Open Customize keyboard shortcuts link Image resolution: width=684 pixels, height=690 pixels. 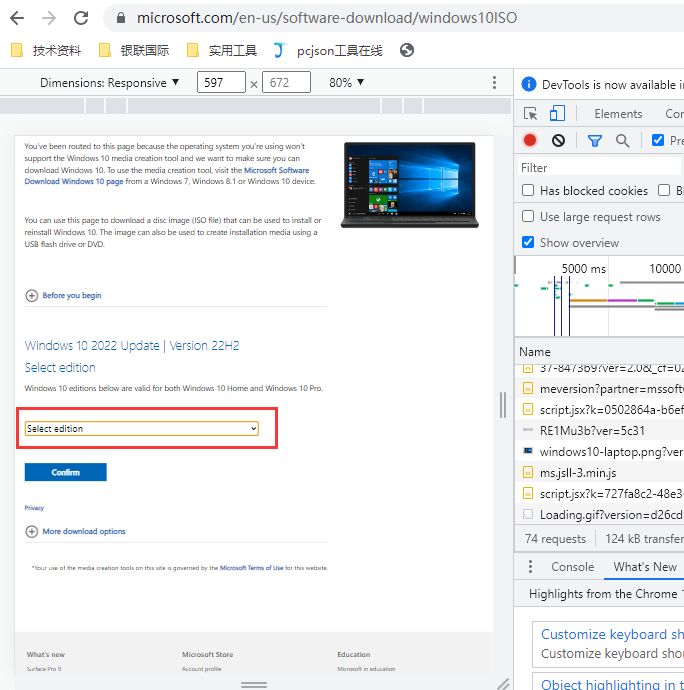(612, 634)
